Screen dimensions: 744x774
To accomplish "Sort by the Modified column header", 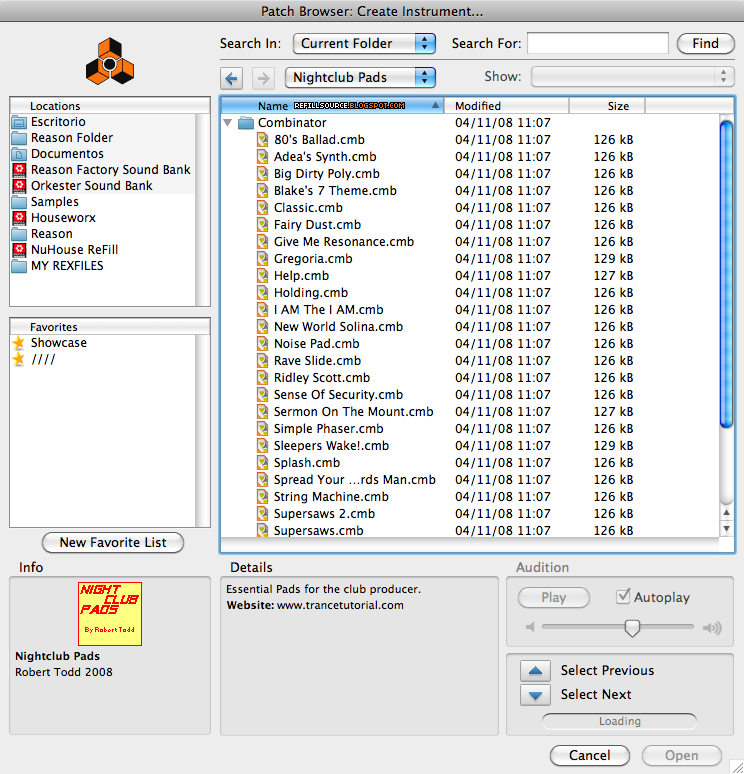I will [507, 106].
